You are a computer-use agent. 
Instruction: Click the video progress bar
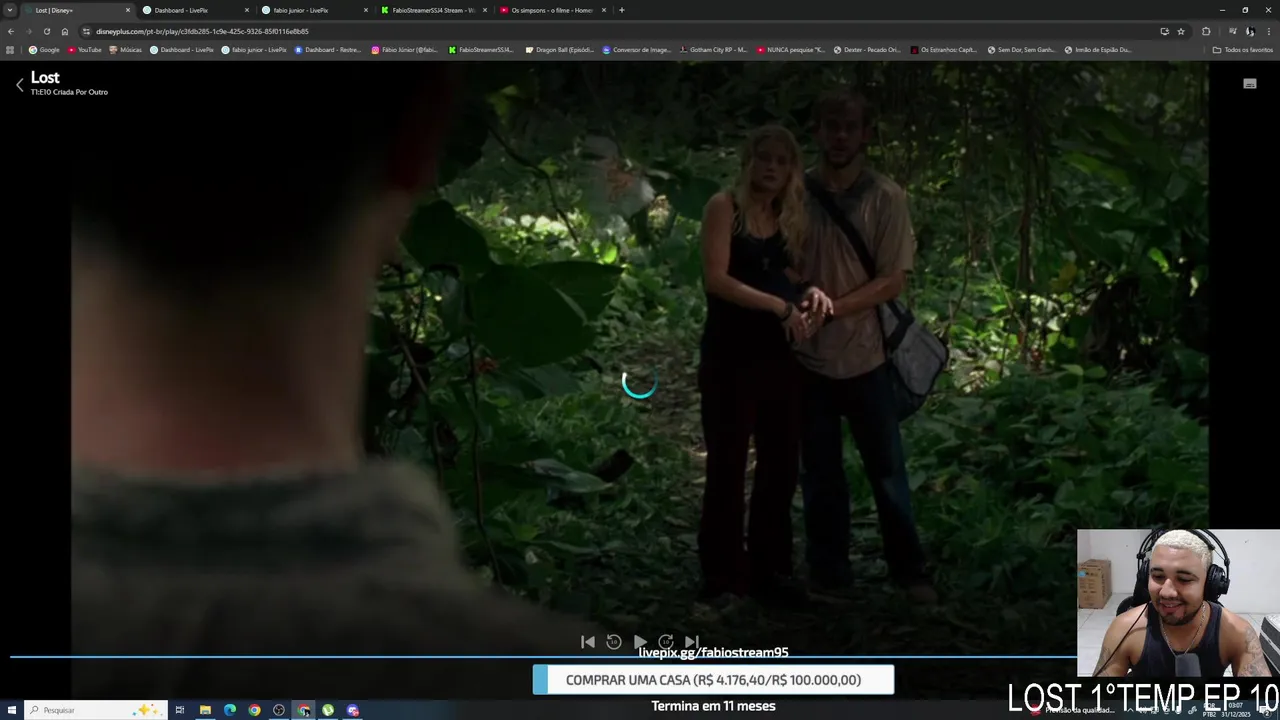coord(542,657)
